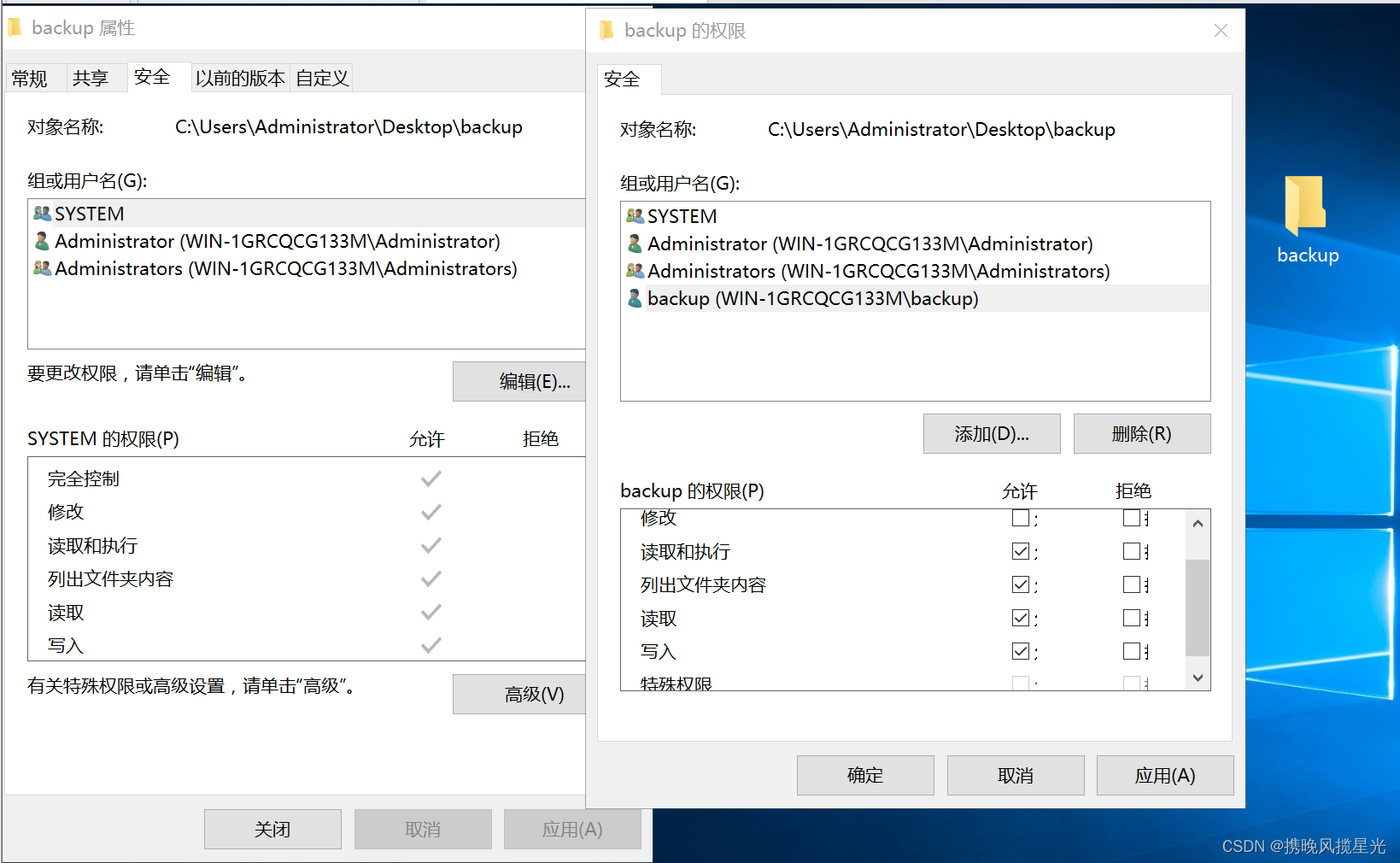Tick the Deny checkbox for 写入
This screenshot has height=863, width=1400.
[1132, 651]
